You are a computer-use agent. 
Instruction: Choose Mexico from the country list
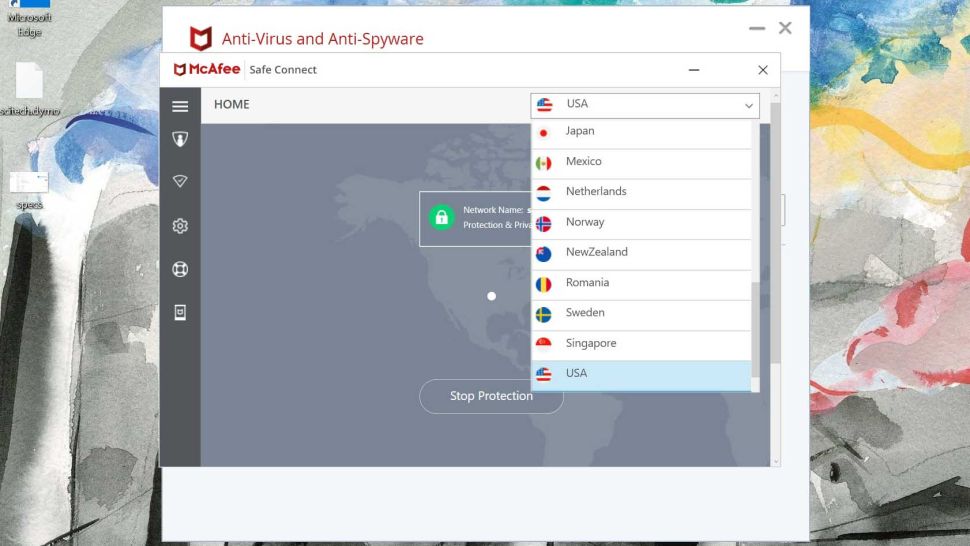[x=642, y=162]
